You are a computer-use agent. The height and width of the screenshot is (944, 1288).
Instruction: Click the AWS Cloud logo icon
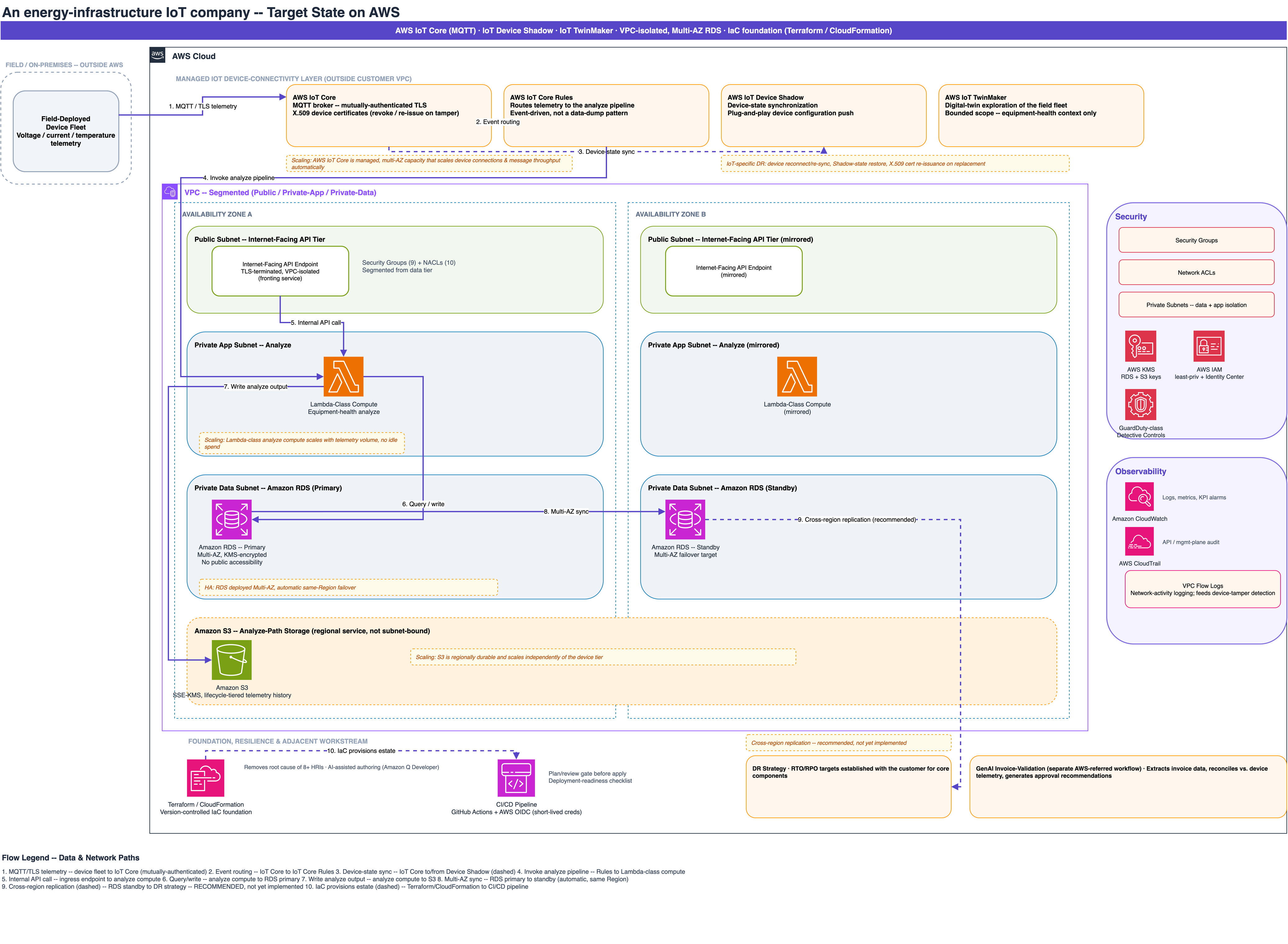pyautogui.click(x=157, y=55)
